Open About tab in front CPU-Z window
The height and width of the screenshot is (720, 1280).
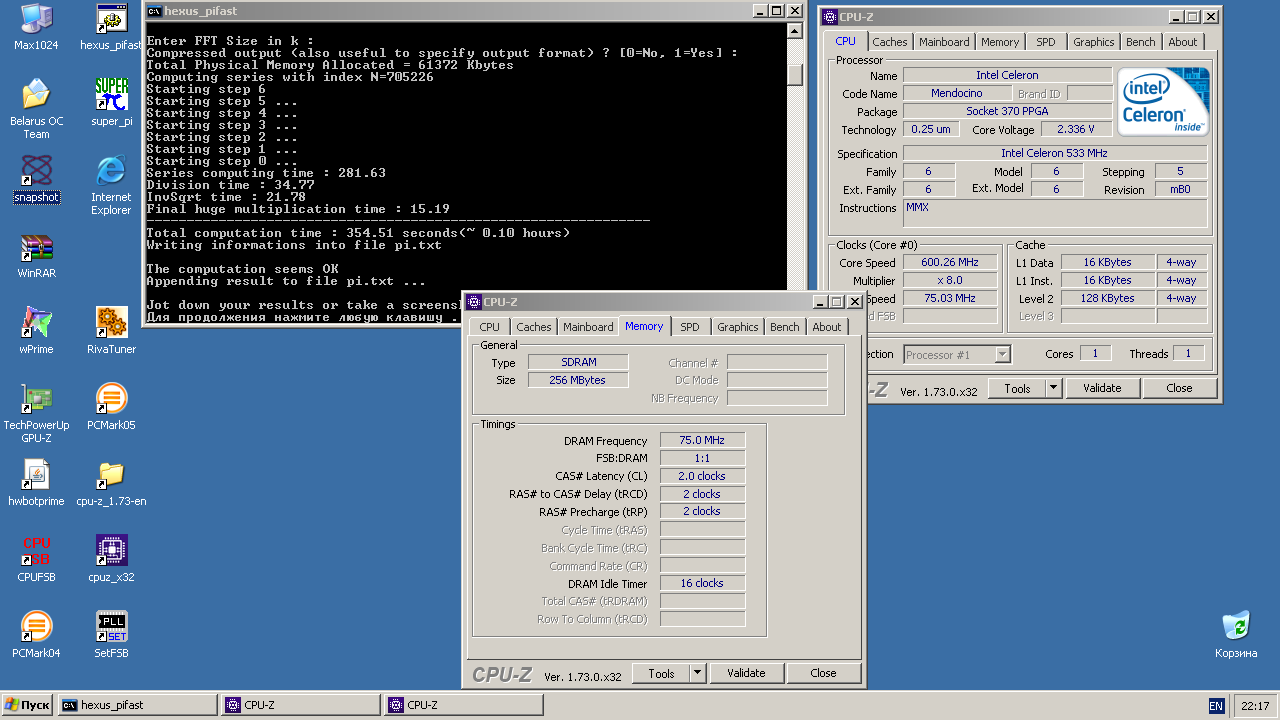click(827, 327)
